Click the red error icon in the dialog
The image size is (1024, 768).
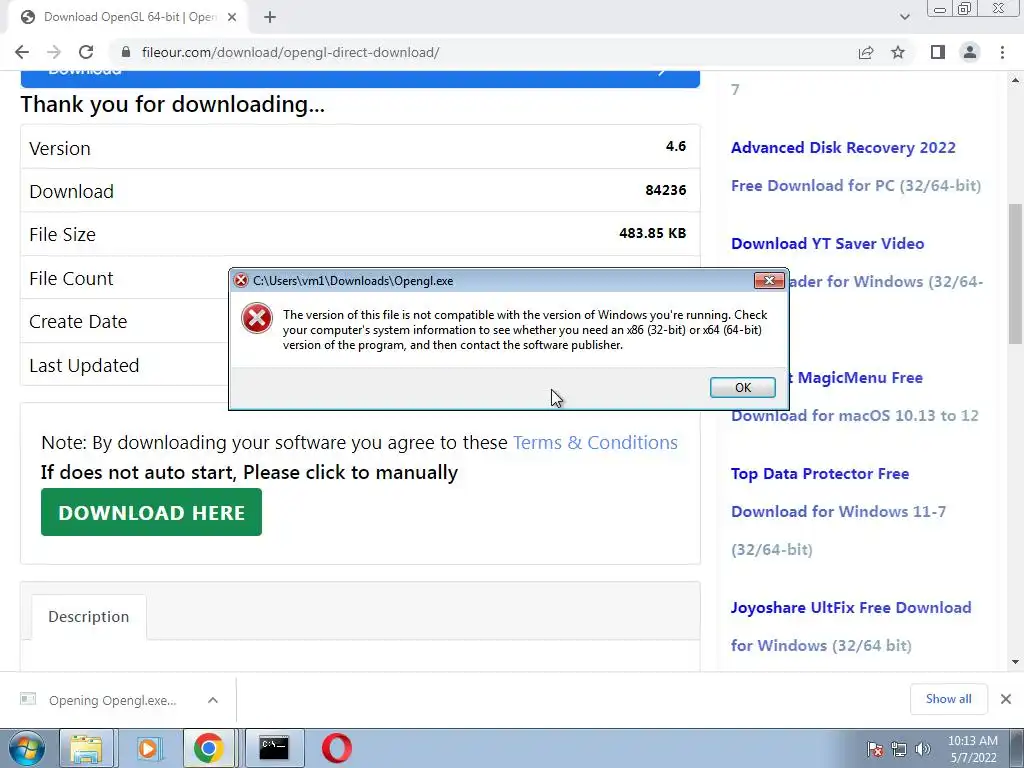pos(257,319)
